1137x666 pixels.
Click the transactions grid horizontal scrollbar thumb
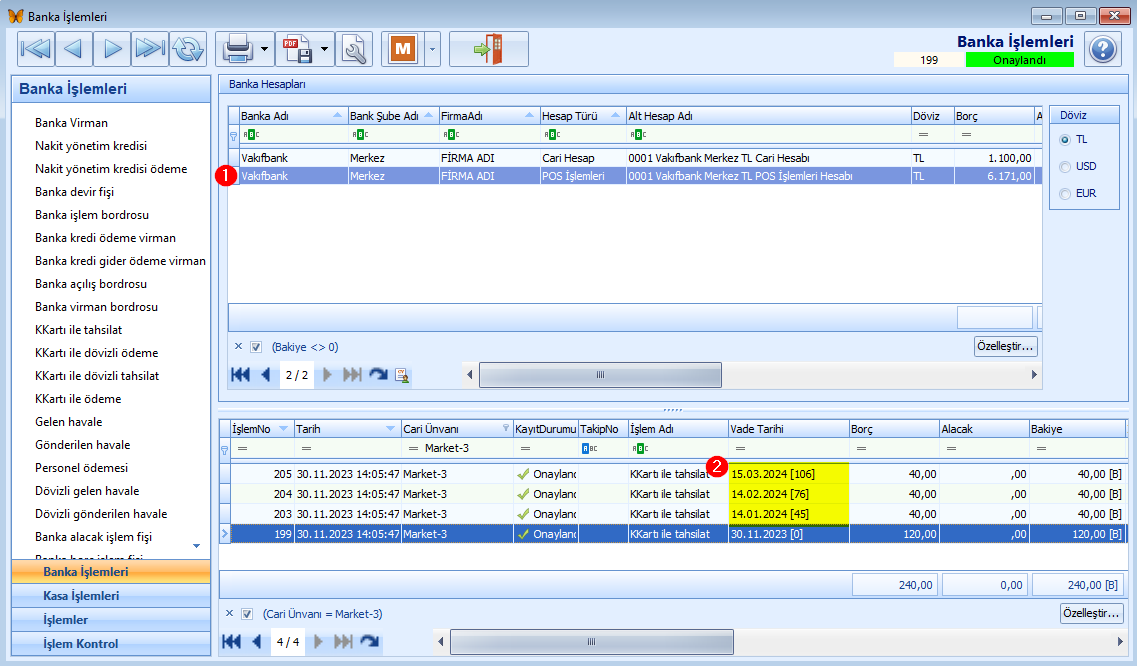point(592,642)
